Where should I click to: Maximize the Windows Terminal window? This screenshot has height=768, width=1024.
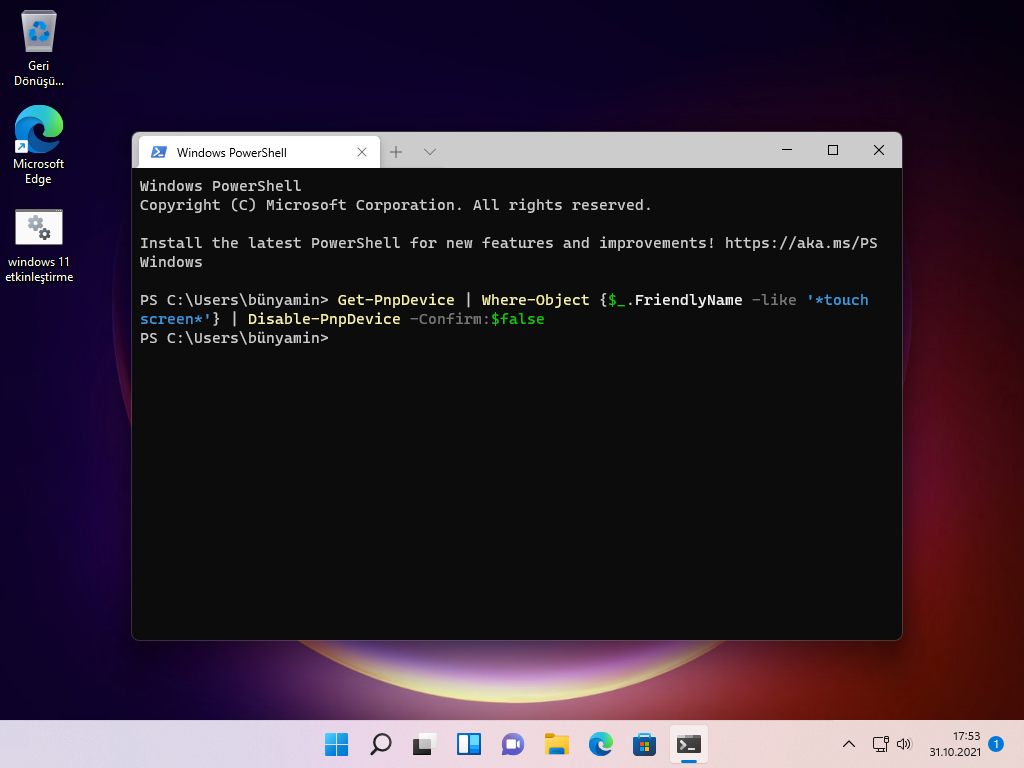[x=833, y=150]
